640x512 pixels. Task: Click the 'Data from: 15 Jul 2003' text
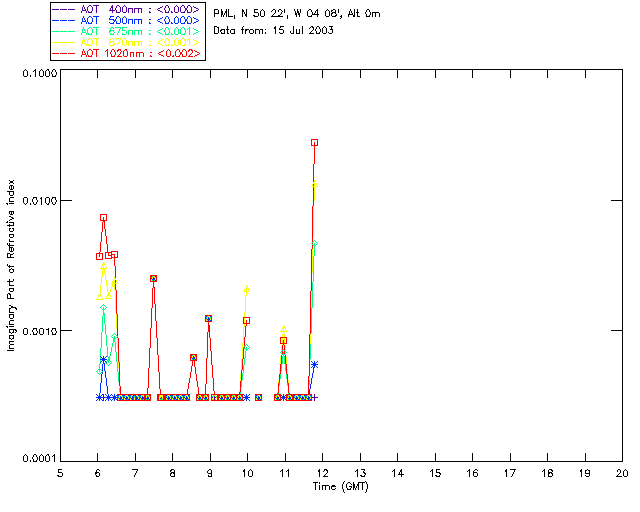[x=273, y=31]
